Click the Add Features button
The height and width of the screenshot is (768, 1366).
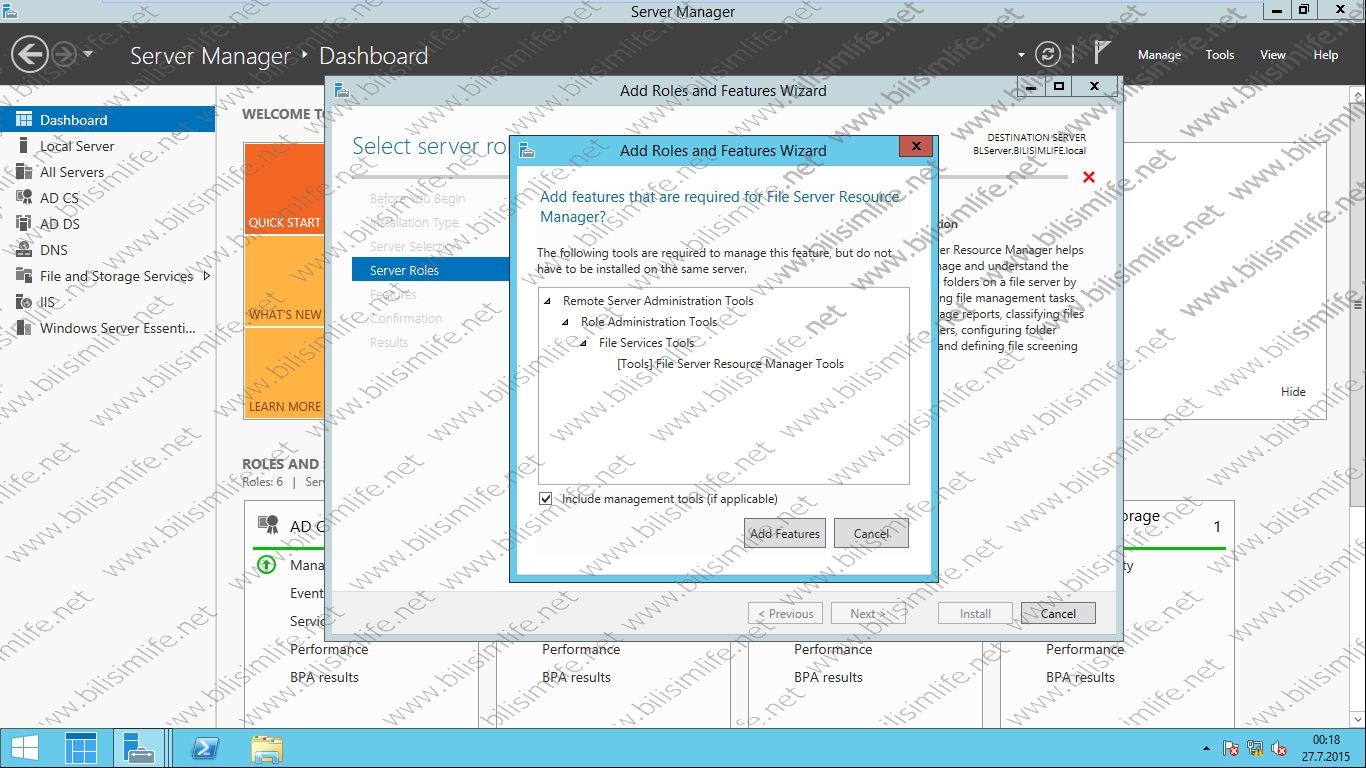pos(784,533)
